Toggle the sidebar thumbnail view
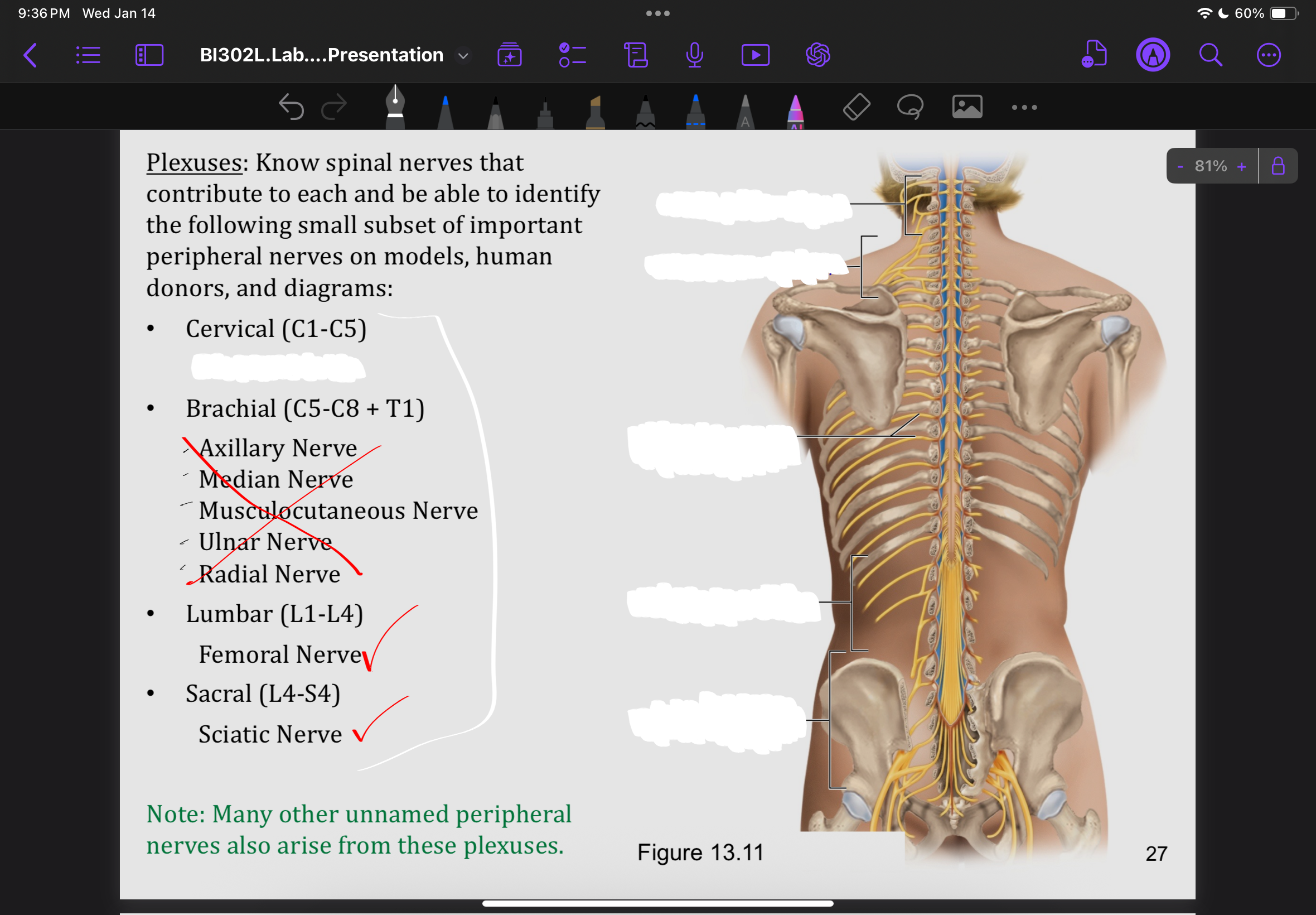The width and height of the screenshot is (1316, 915). (x=149, y=55)
